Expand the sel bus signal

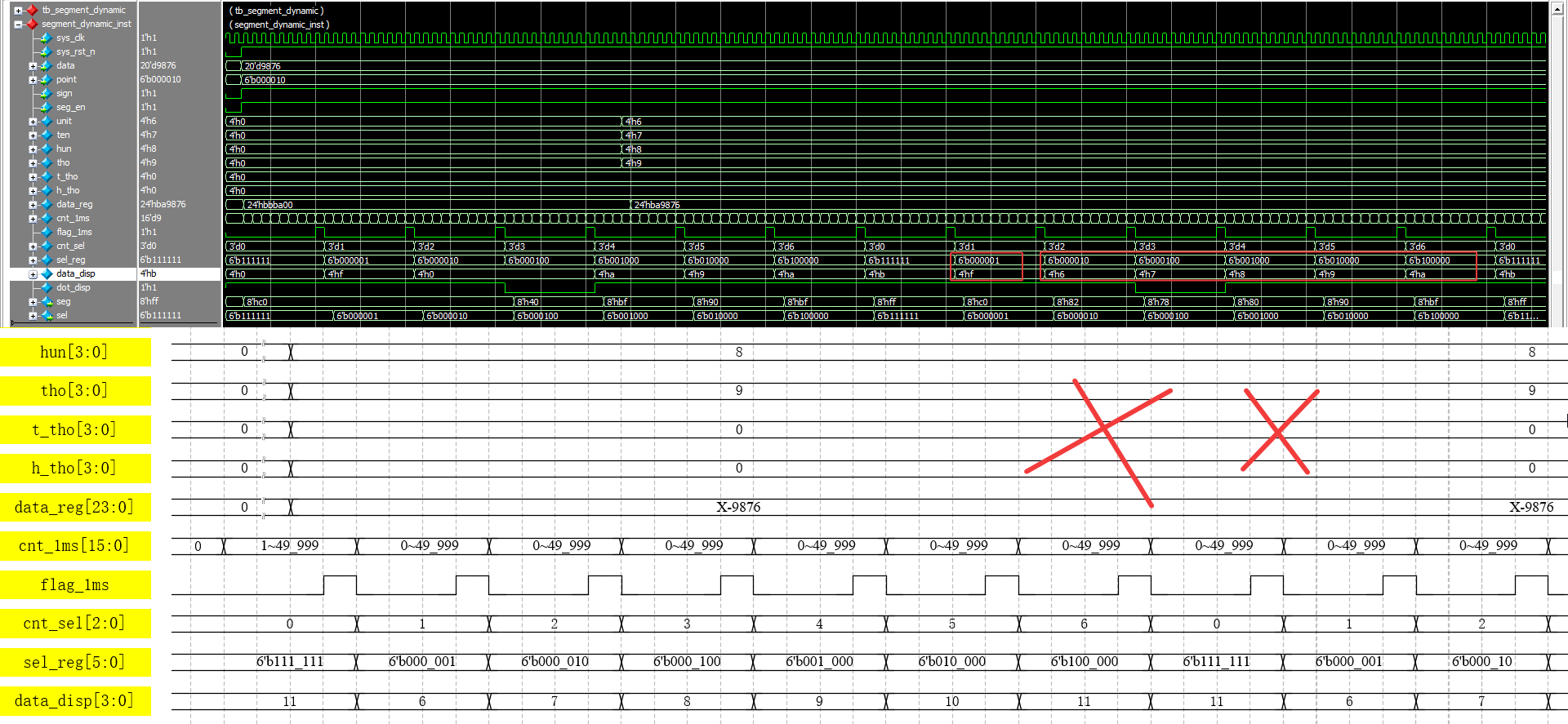point(33,316)
